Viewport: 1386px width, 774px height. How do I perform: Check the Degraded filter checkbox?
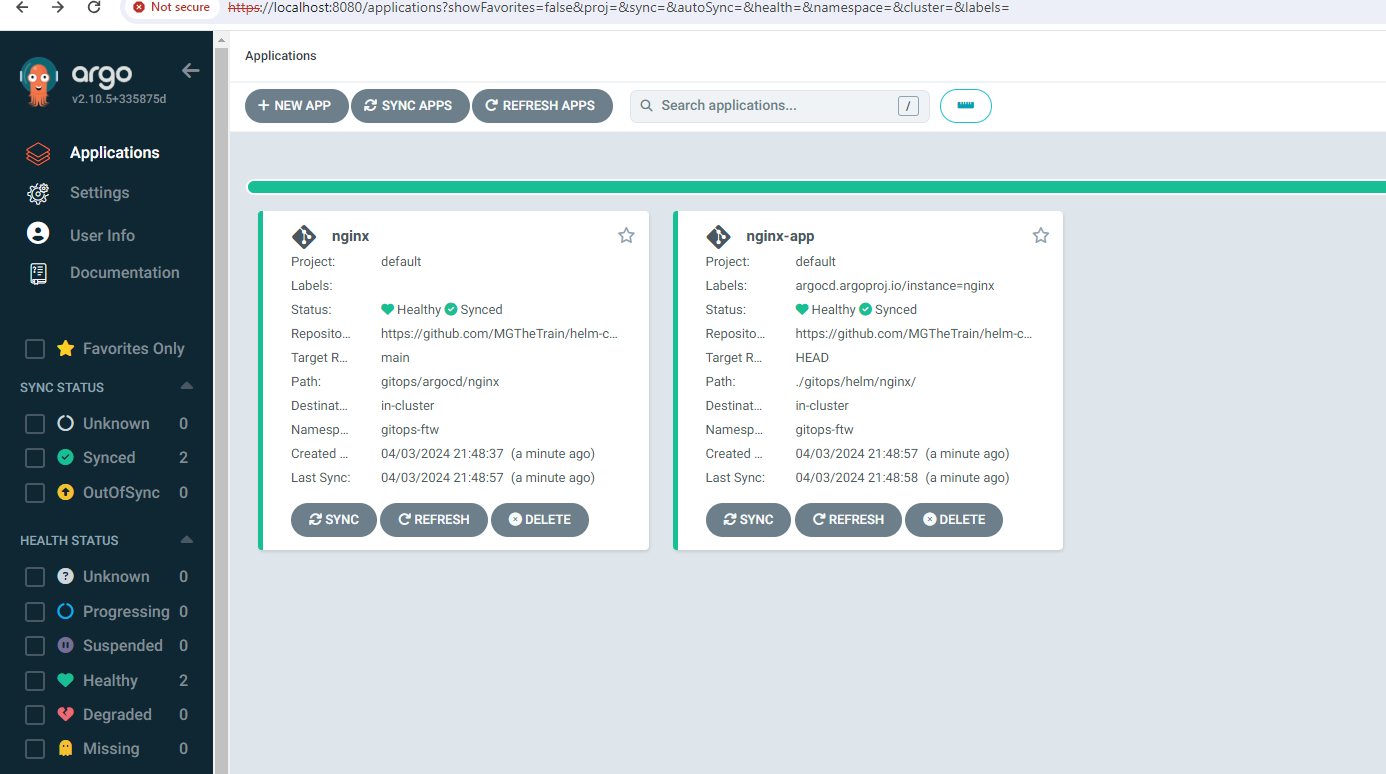click(x=35, y=715)
